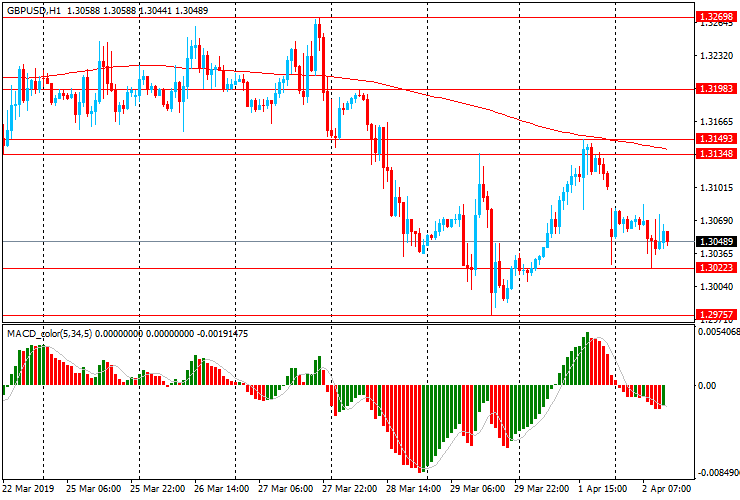Click the 1.31015 price scale value
The width and height of the screenshot is (740, 500).
tap(716, 188)
